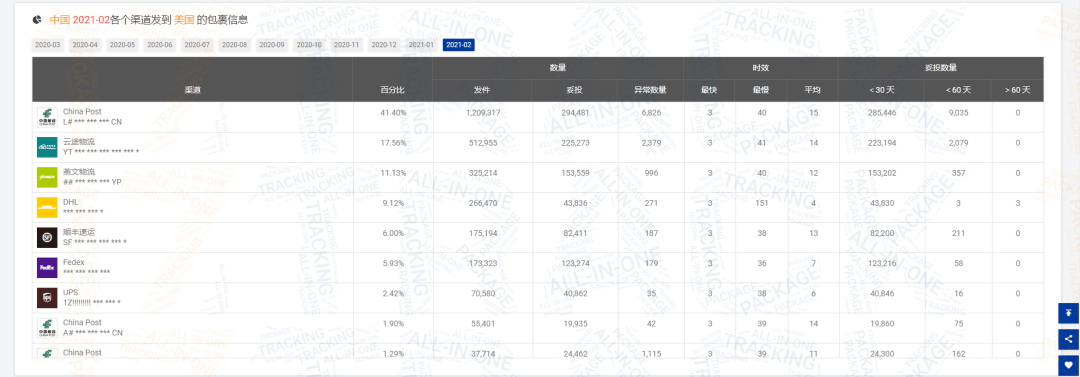
Task: Click the 妥投数量 group header
Action: click(x=941, y=68)
